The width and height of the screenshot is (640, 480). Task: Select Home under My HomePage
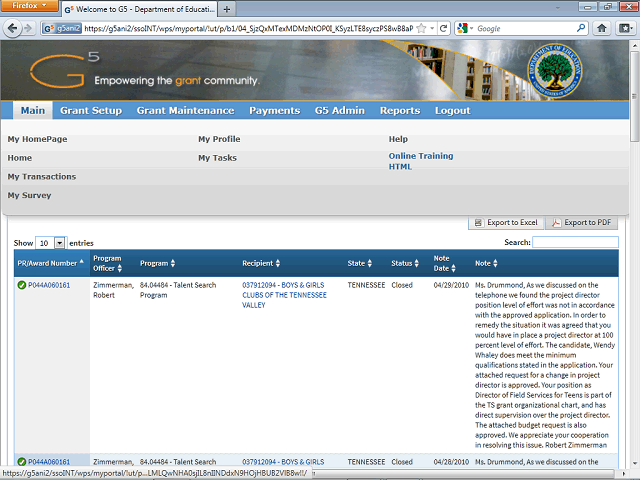(x=20, y=158)
